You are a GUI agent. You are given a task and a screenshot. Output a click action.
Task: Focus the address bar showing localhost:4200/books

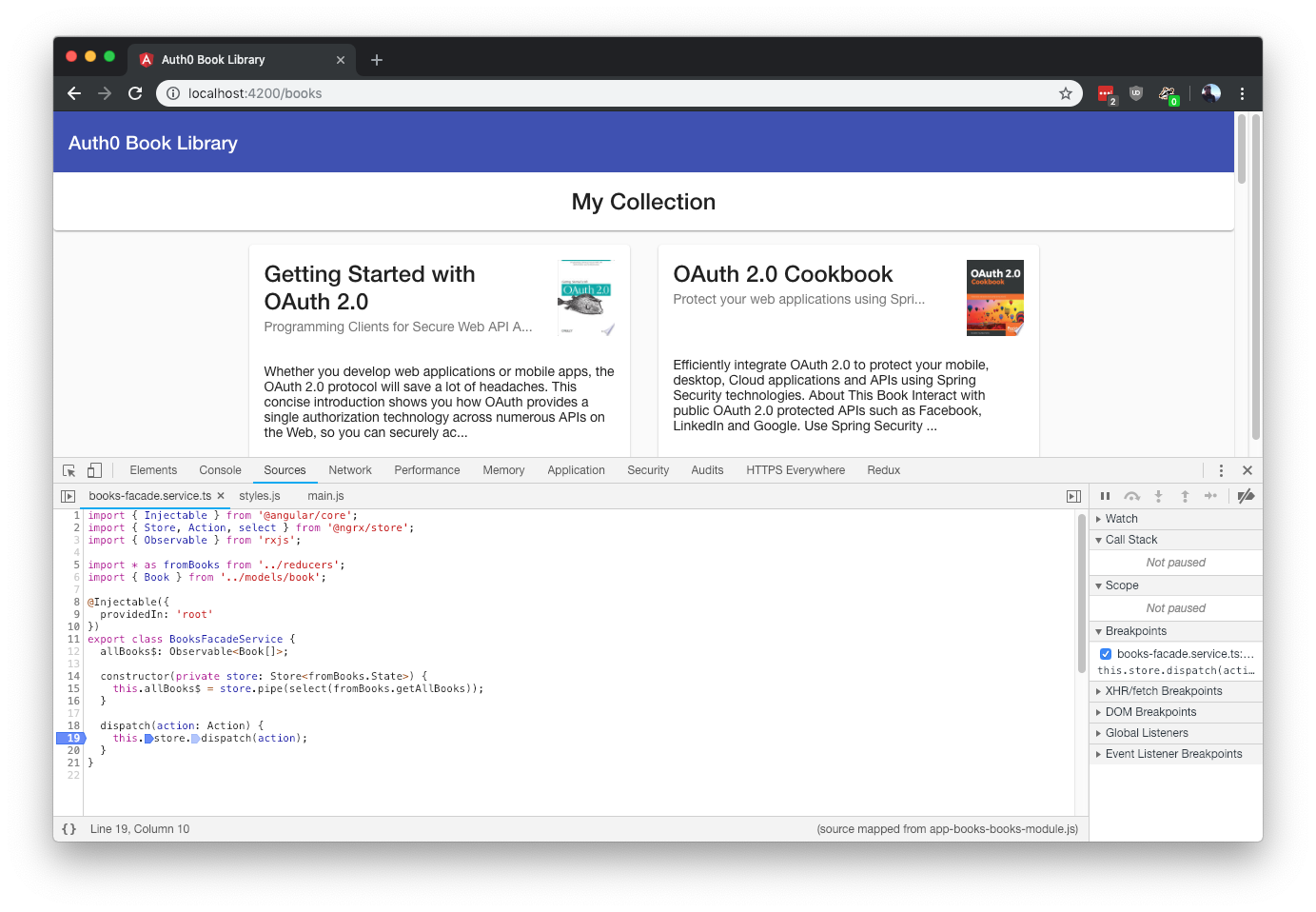[619, 93]
